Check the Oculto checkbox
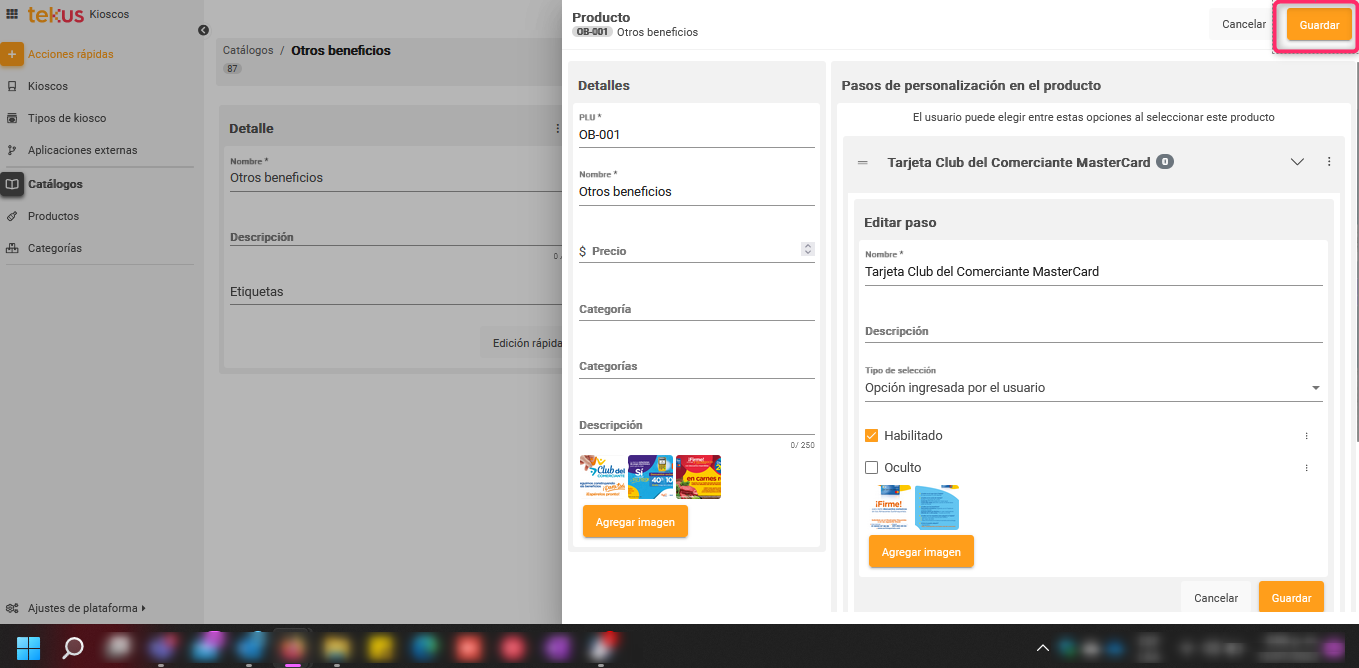 [x=871, y=468]
